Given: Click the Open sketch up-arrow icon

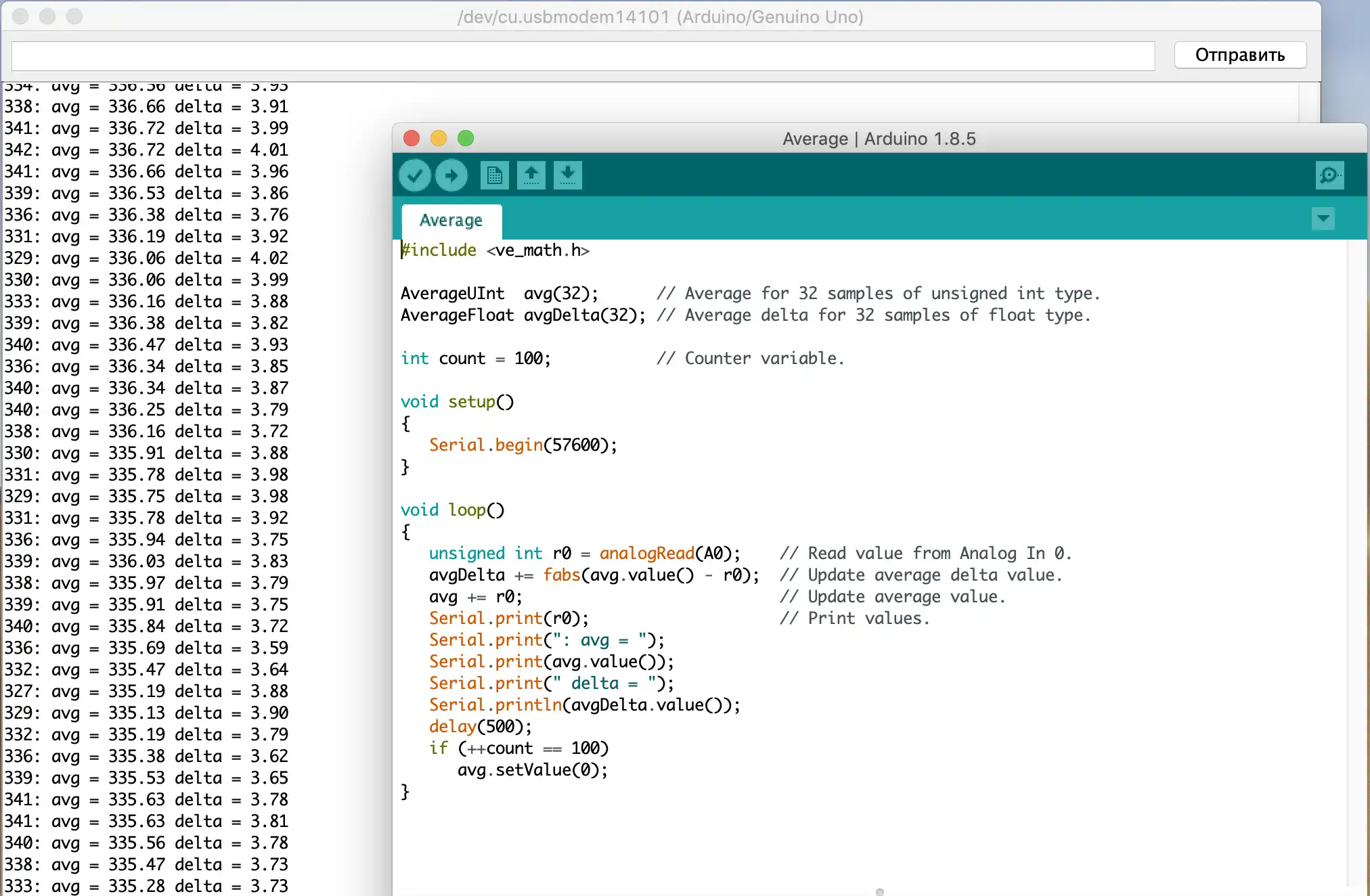Looking at the screenshot, I should pos(531,176).
